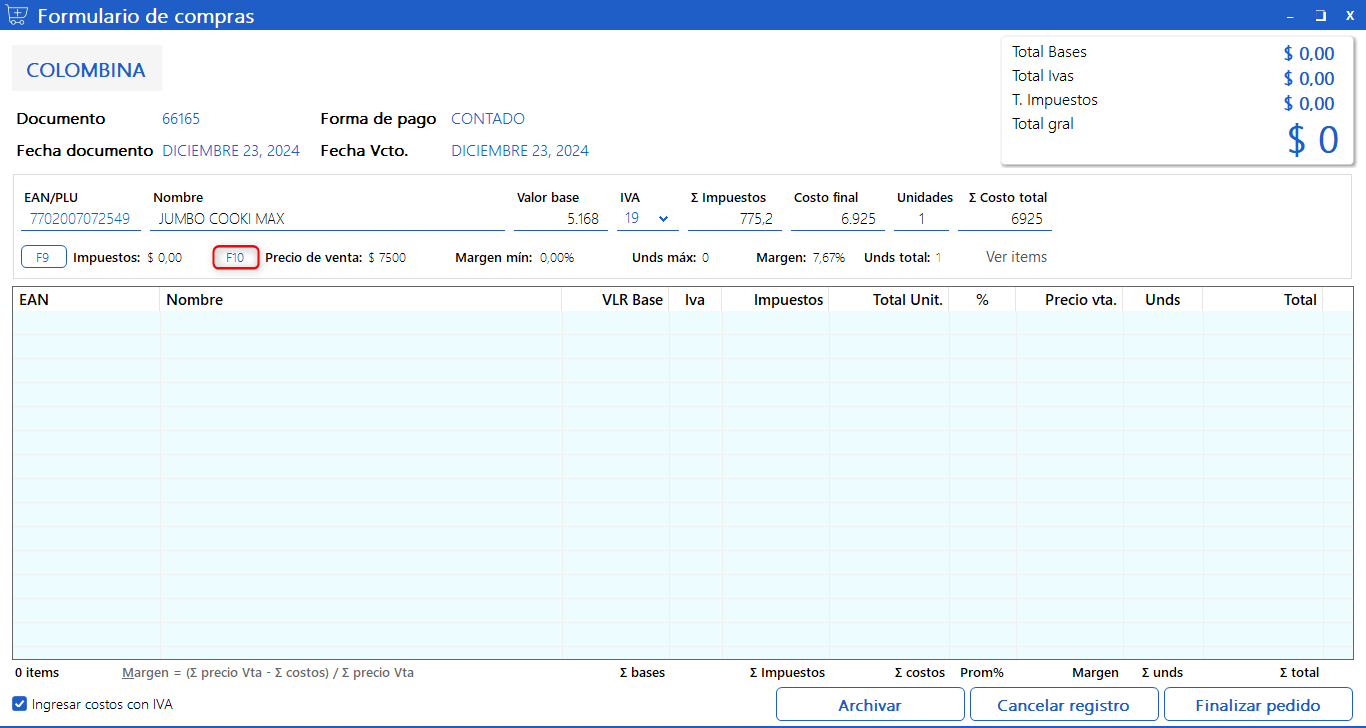
Task: Click the Cancelar registro button
Action: [x=1063, y=705]
